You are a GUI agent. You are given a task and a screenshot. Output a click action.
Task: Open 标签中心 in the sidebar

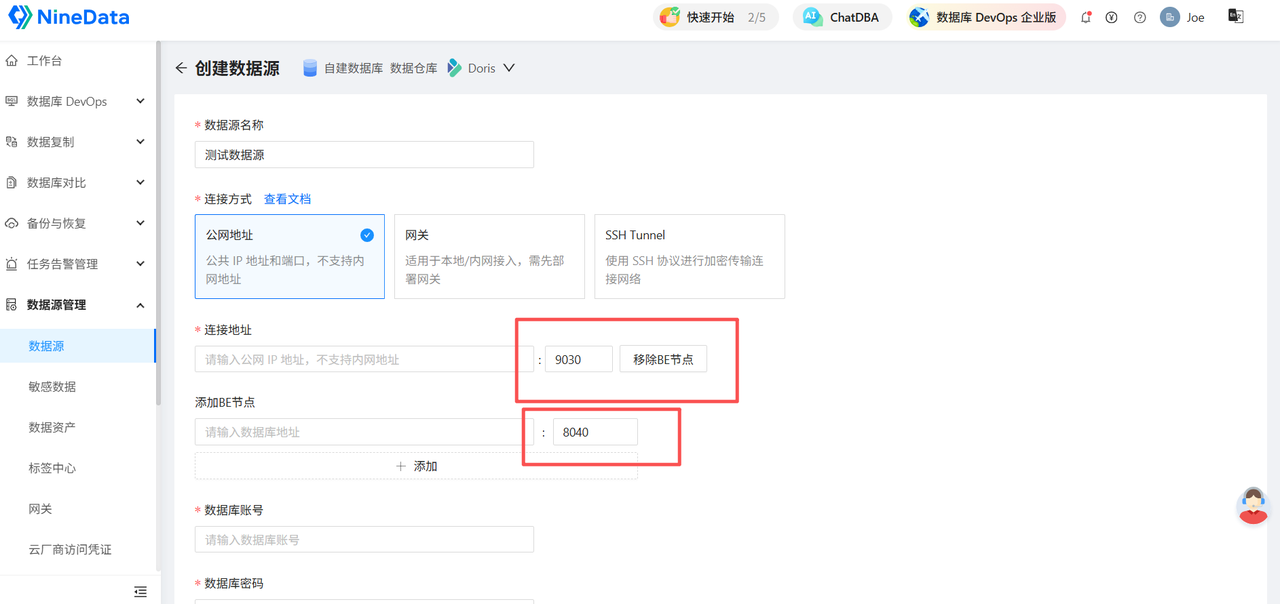pos(52,468)
